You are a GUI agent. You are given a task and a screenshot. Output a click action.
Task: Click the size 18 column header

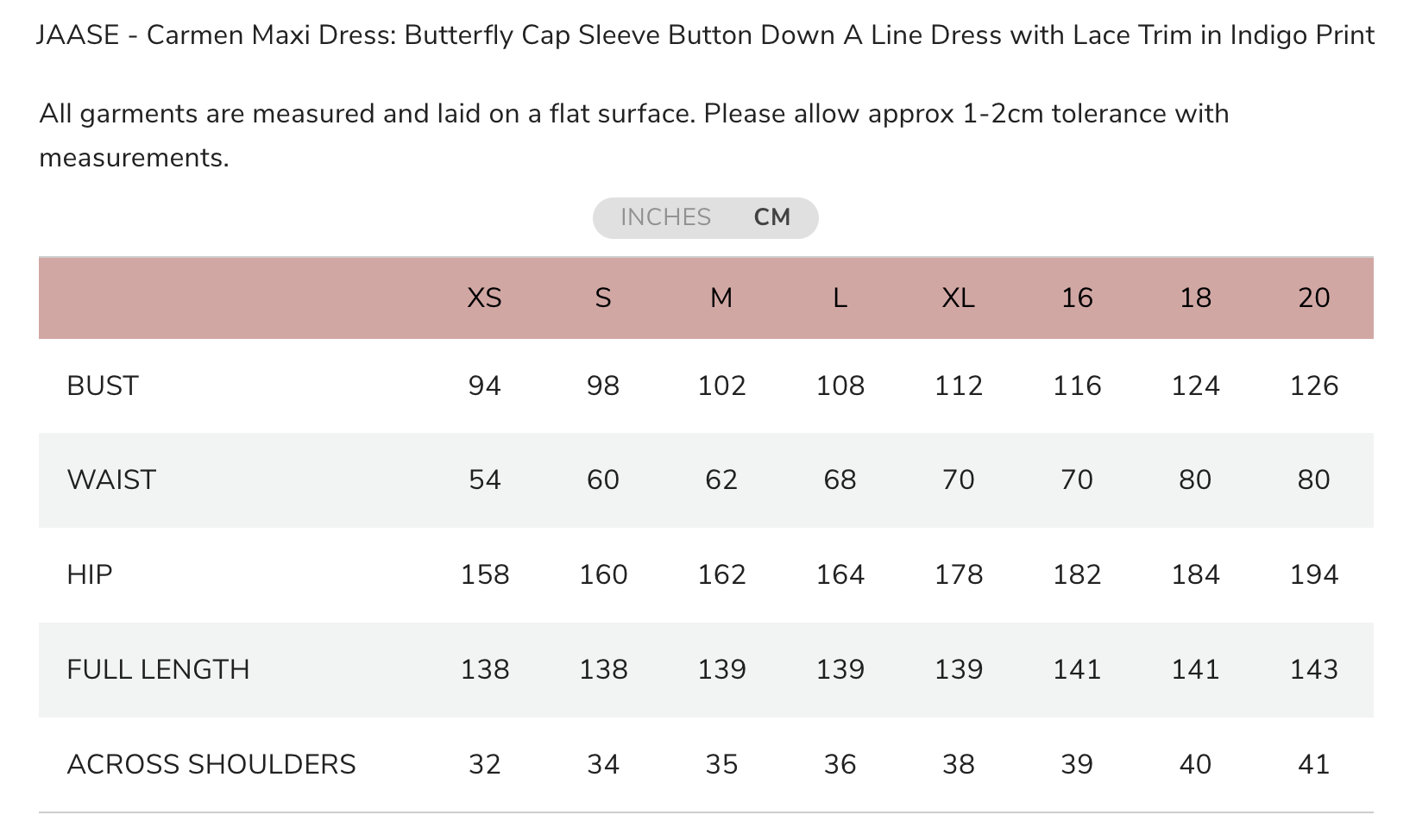1195,298
